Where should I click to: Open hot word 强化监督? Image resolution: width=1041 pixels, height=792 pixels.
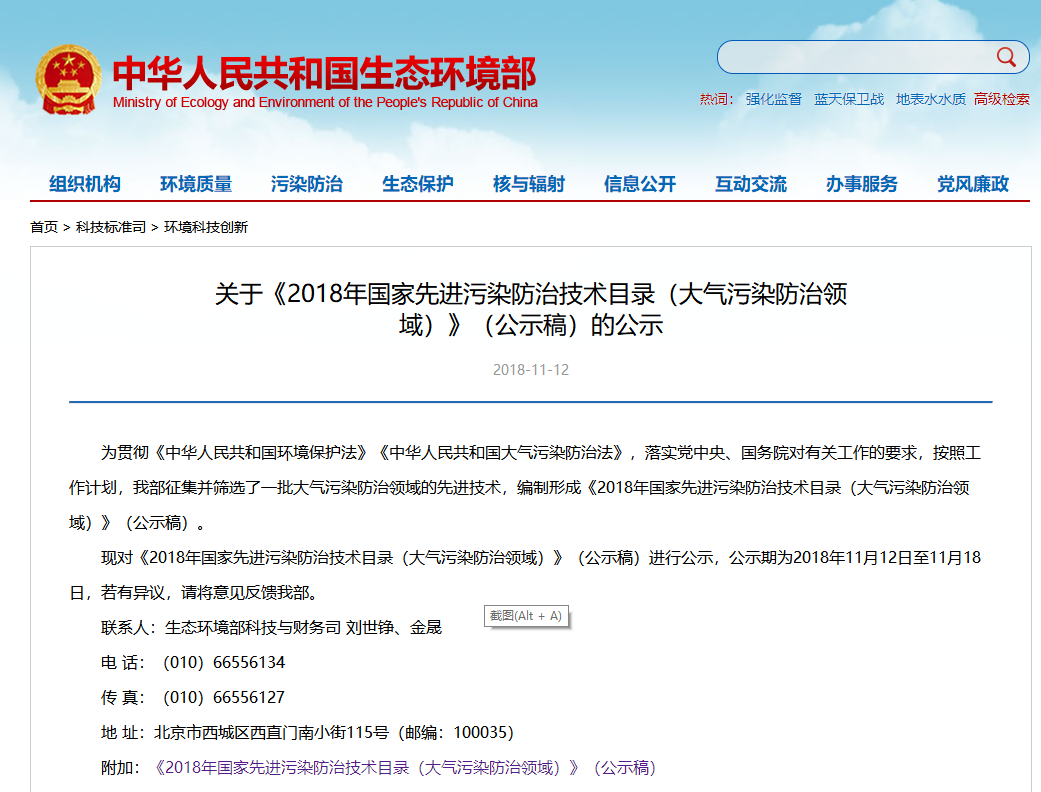[x=773, y=100]
